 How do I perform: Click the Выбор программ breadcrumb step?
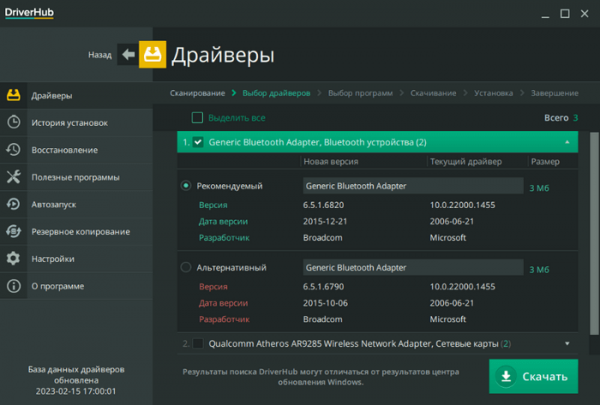[360, 93]
